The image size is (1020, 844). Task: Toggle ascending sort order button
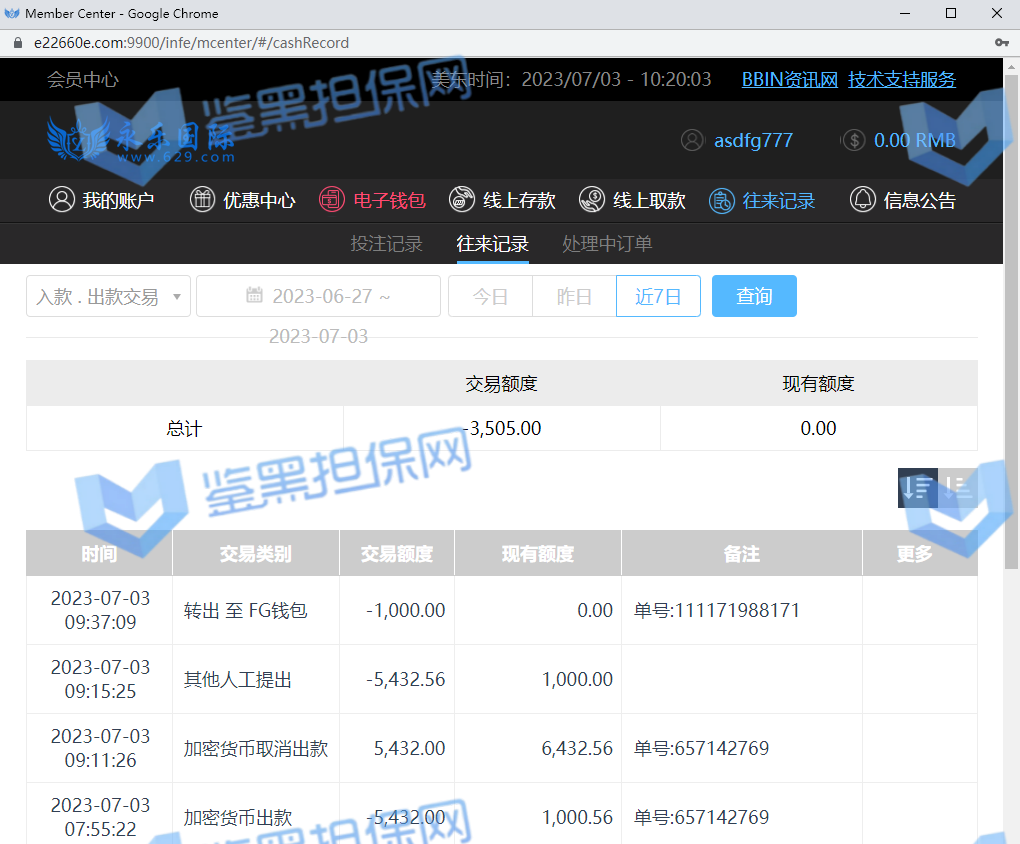[x=958, y=488]
